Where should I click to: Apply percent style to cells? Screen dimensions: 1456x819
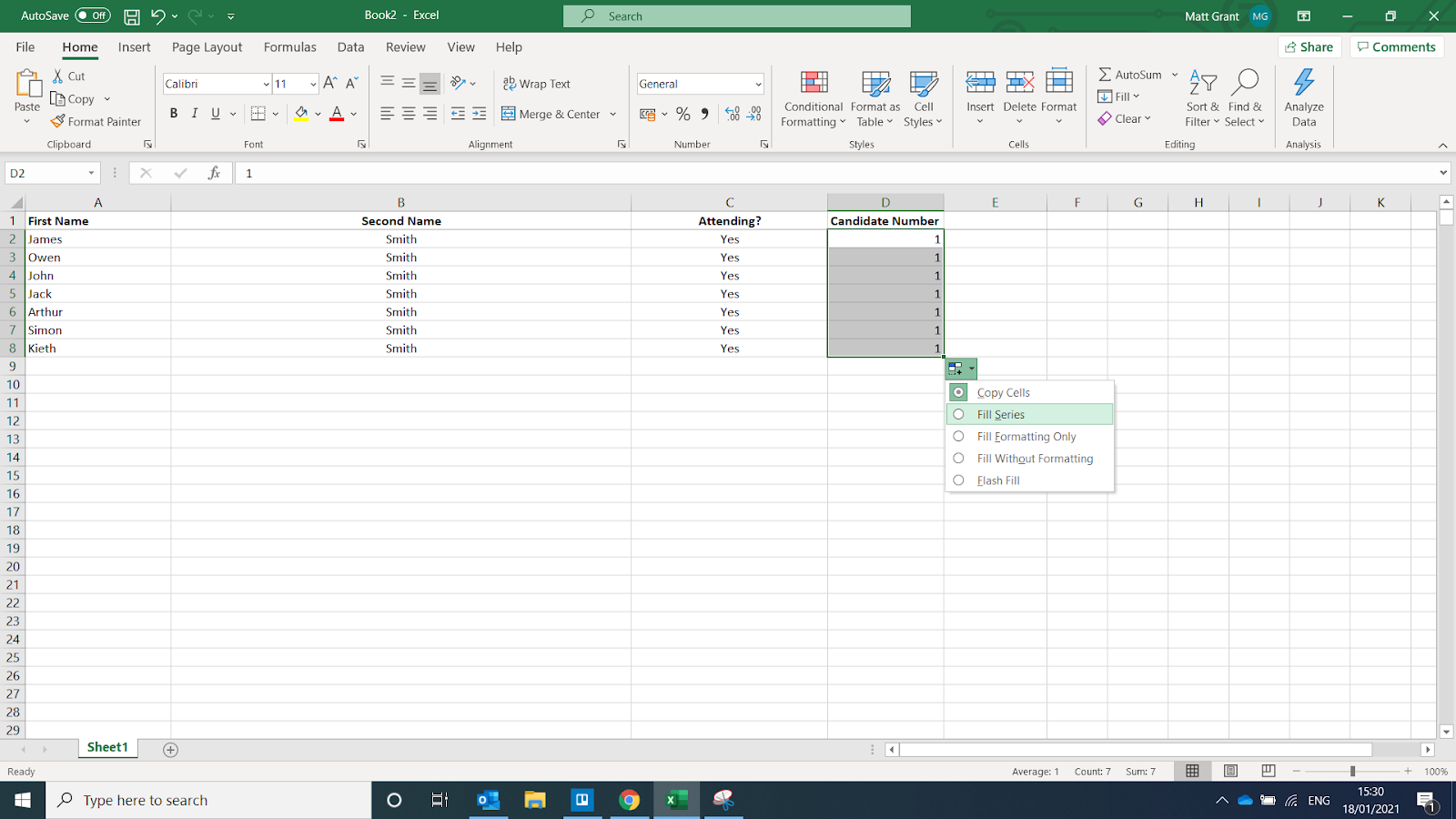pos(682,114)
